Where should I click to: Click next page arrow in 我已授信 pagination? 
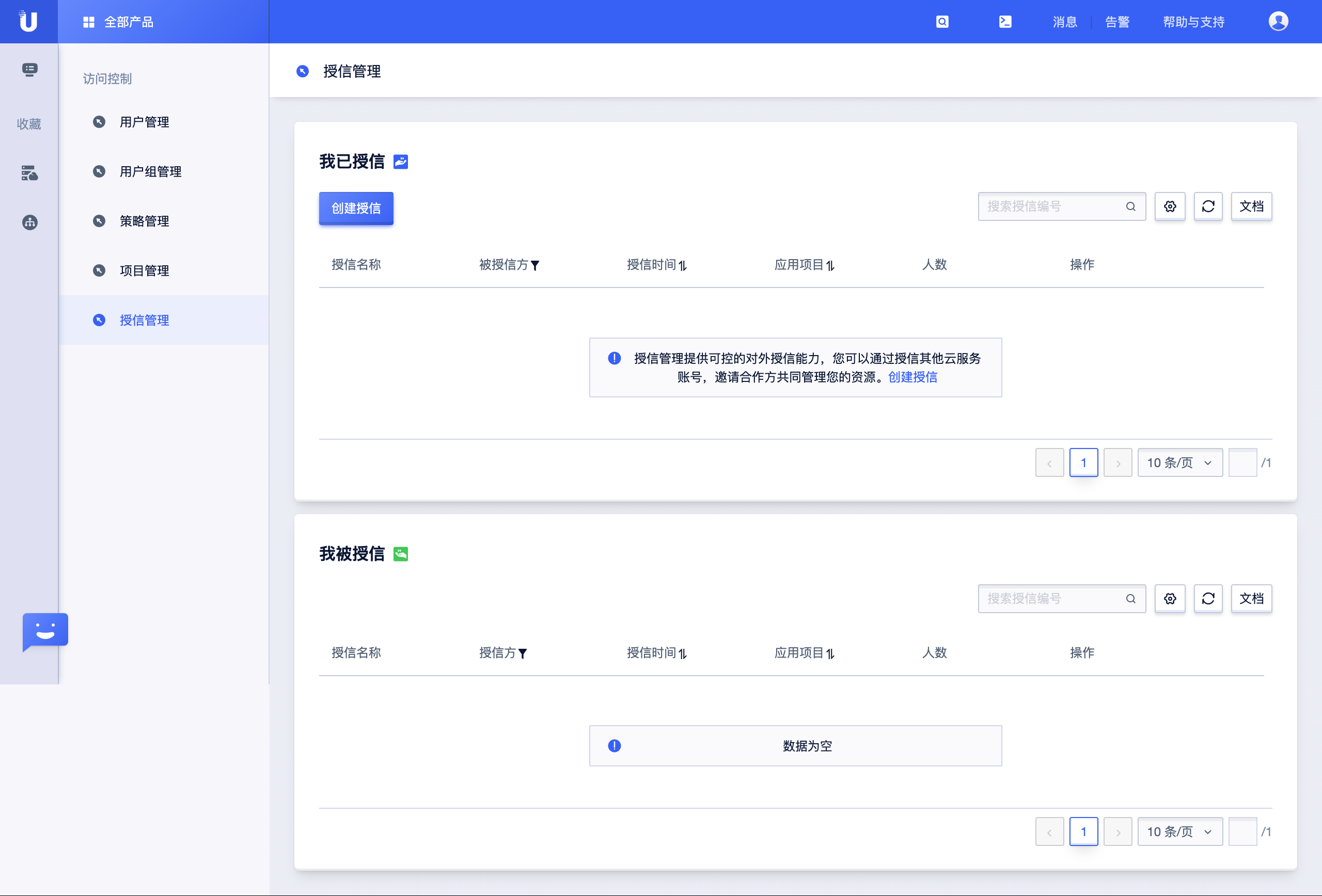pyautogui.click(x=1118, y=463)
